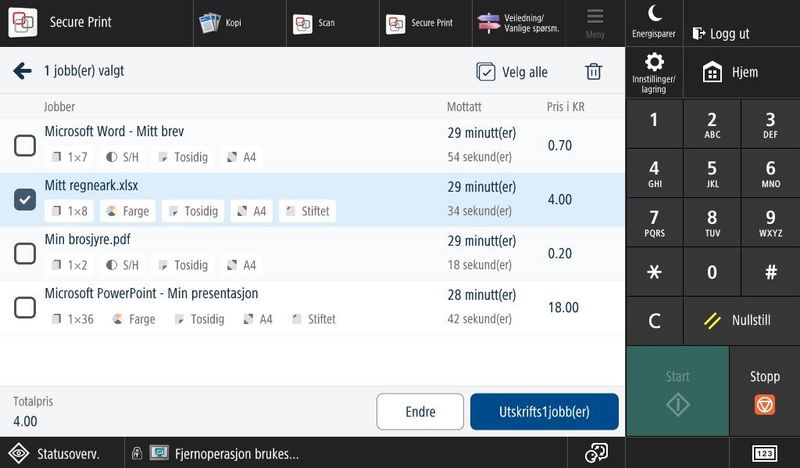This screenshot has width=800, height=468.
Task: Click Totalpris value 4.00
Action: click(25, 421)
